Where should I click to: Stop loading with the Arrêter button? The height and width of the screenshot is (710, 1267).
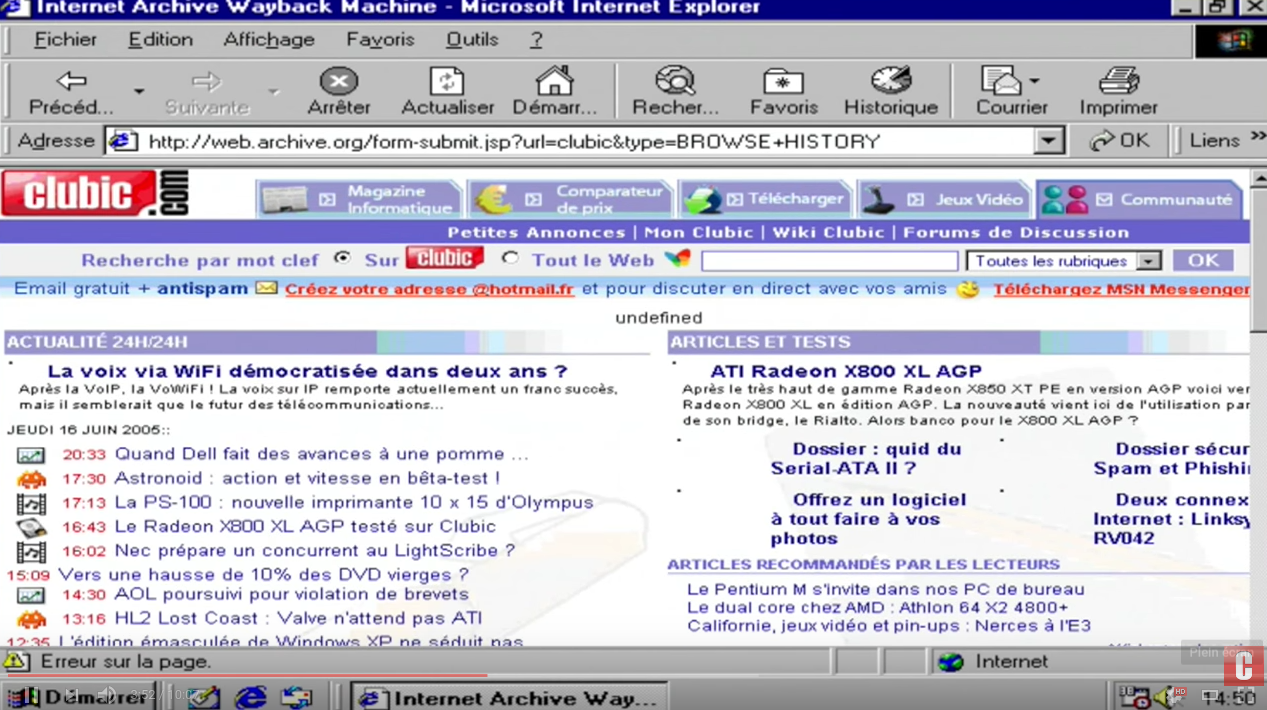coord(339,92)
